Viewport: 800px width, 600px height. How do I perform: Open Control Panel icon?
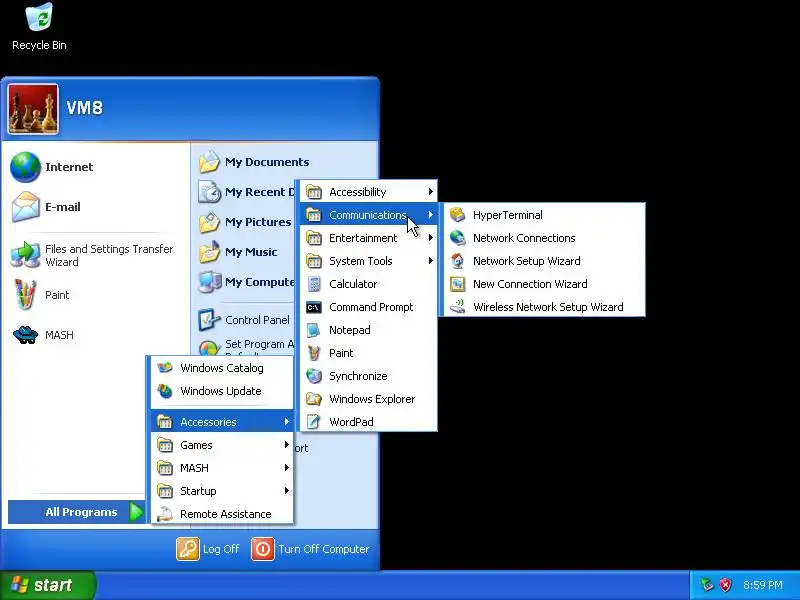pyautogui.click(x=209, y=320)
